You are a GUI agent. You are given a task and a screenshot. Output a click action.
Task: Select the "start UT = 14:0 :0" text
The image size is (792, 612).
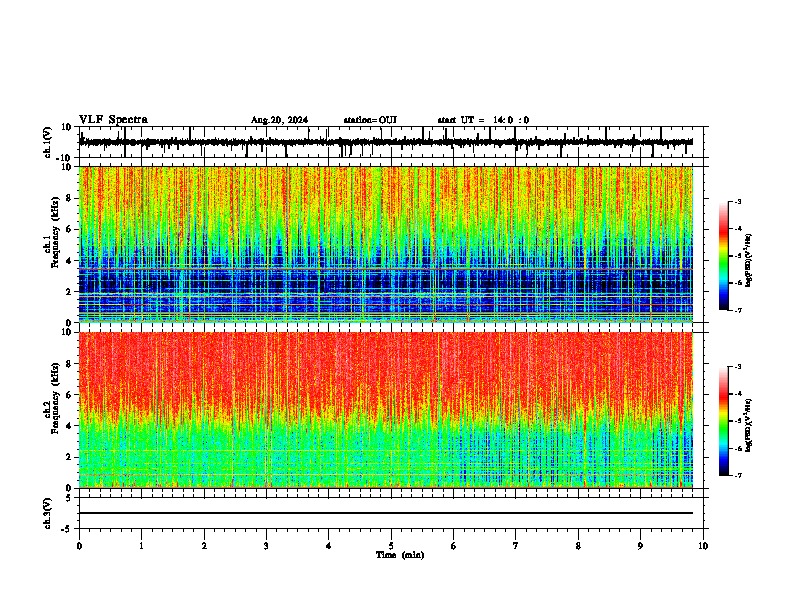[x=483, y=120]
